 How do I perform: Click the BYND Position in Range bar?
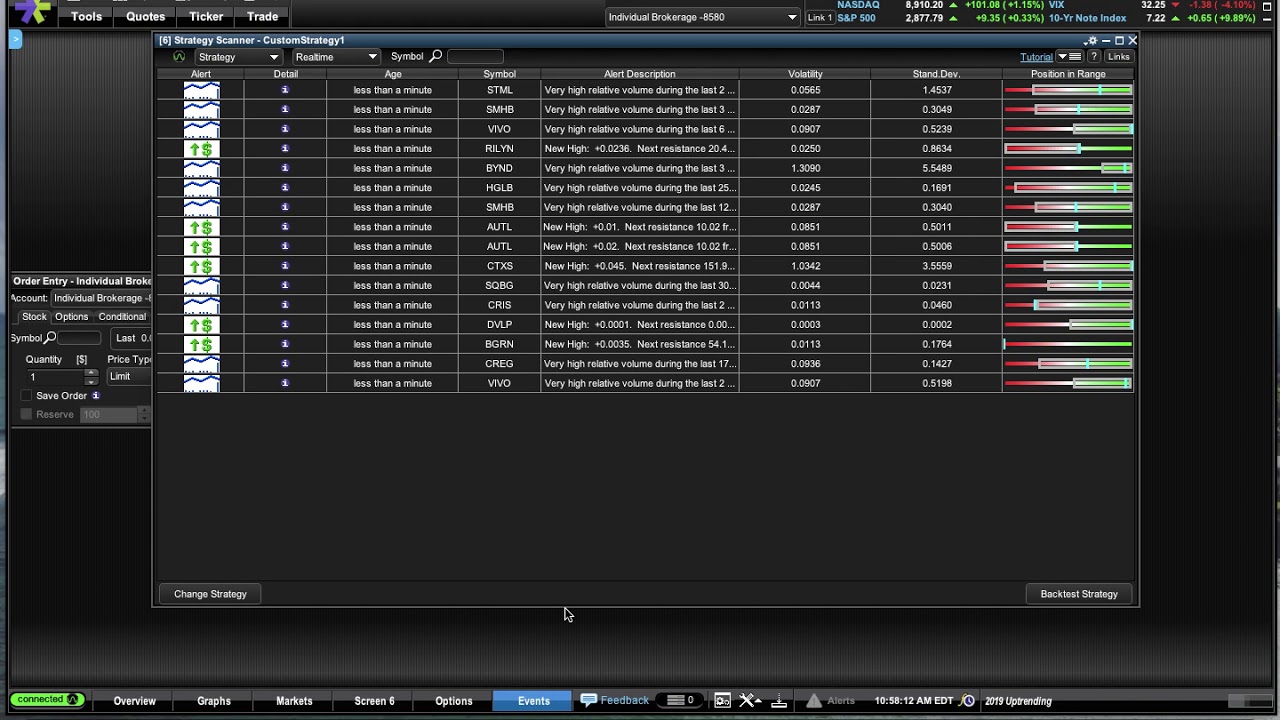coord(1068,168)
